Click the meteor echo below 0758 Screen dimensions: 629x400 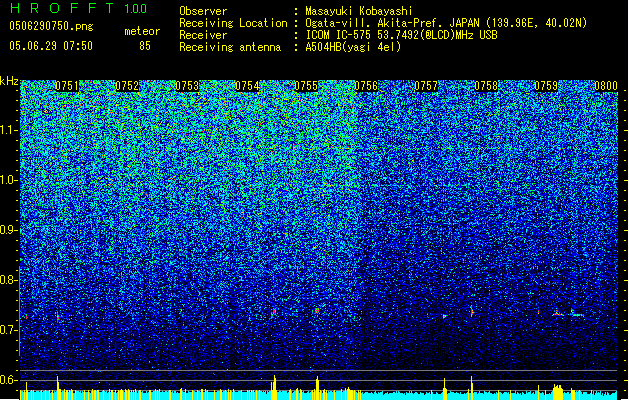coord(472,311)
